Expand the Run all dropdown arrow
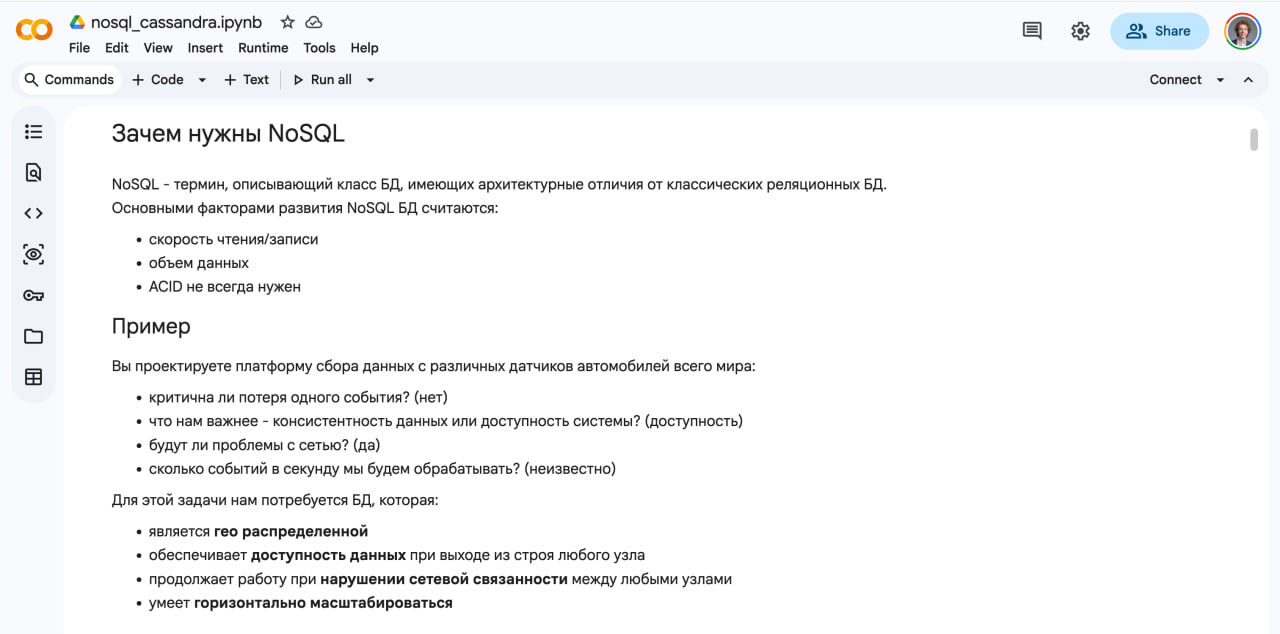 pos(370,80)
